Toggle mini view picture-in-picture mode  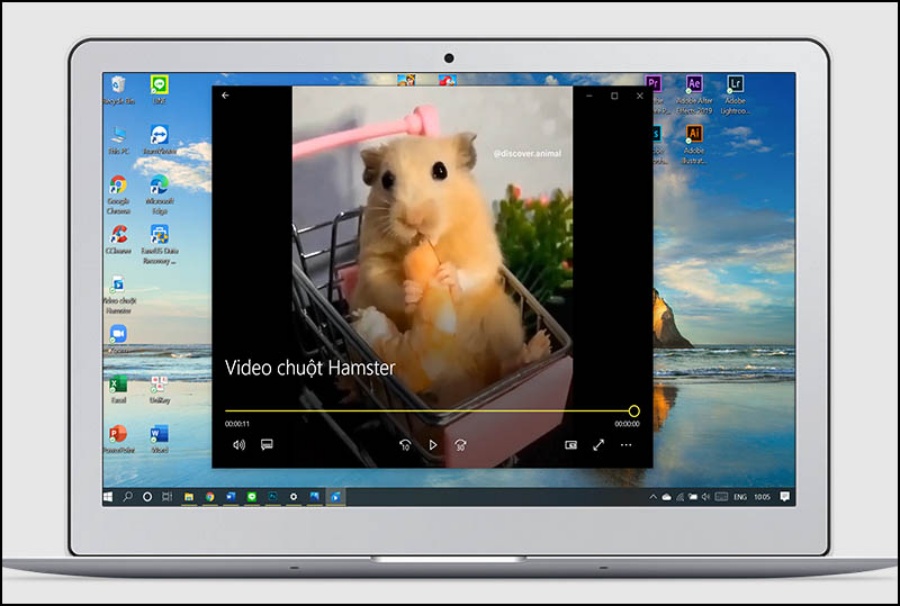(x=571, y=445)
